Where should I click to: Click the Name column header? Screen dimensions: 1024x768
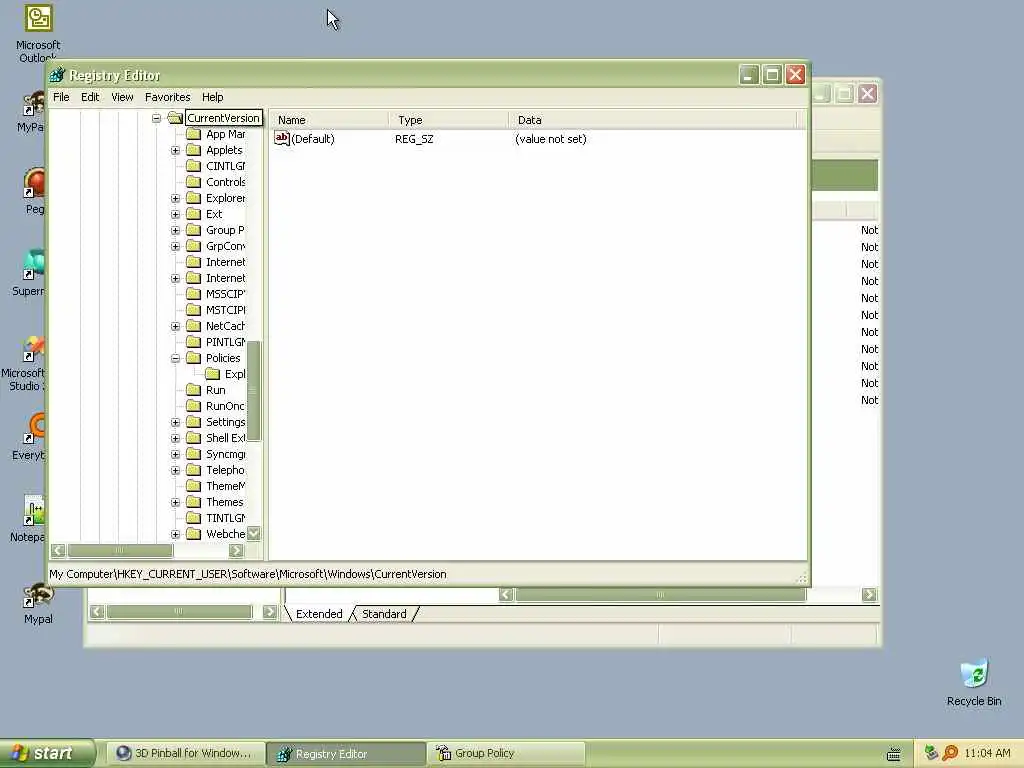point(330,120)
